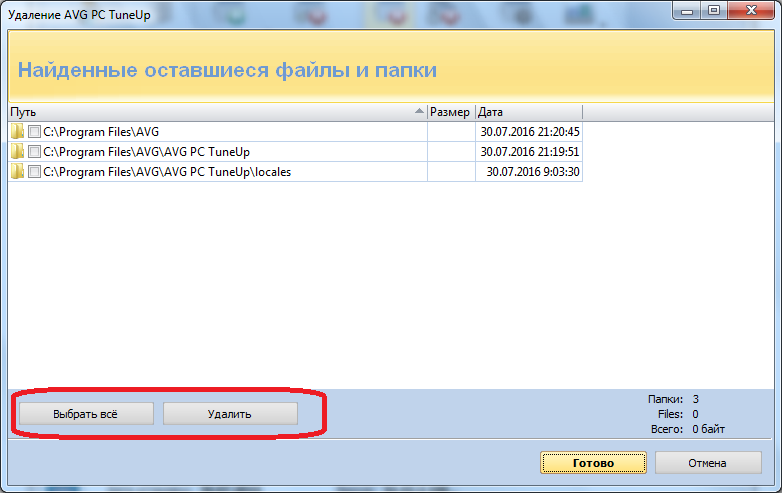Screen dimensions: 782x493
Task: Minimize the Удаление AVG PC TuneUp window
Action: click(x=687, y=10)
